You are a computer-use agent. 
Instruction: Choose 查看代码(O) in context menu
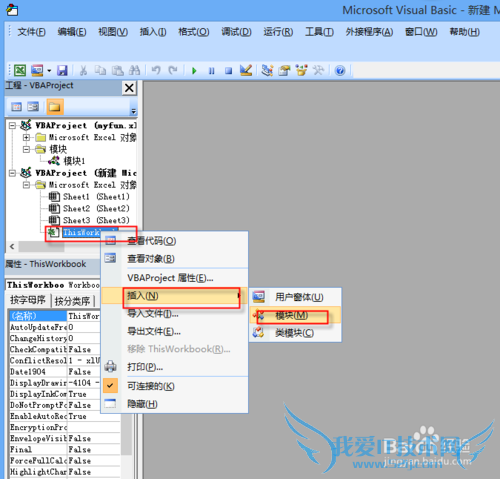175,241
